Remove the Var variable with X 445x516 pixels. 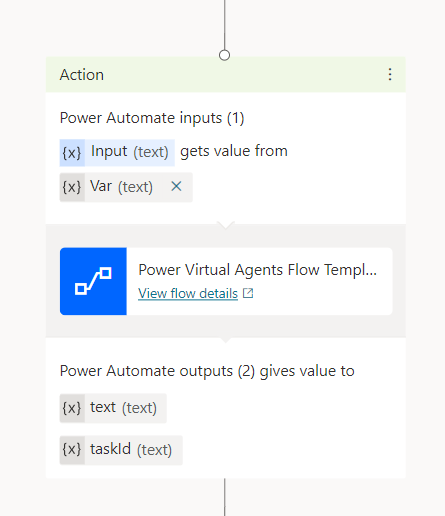(x=176, y=186)
